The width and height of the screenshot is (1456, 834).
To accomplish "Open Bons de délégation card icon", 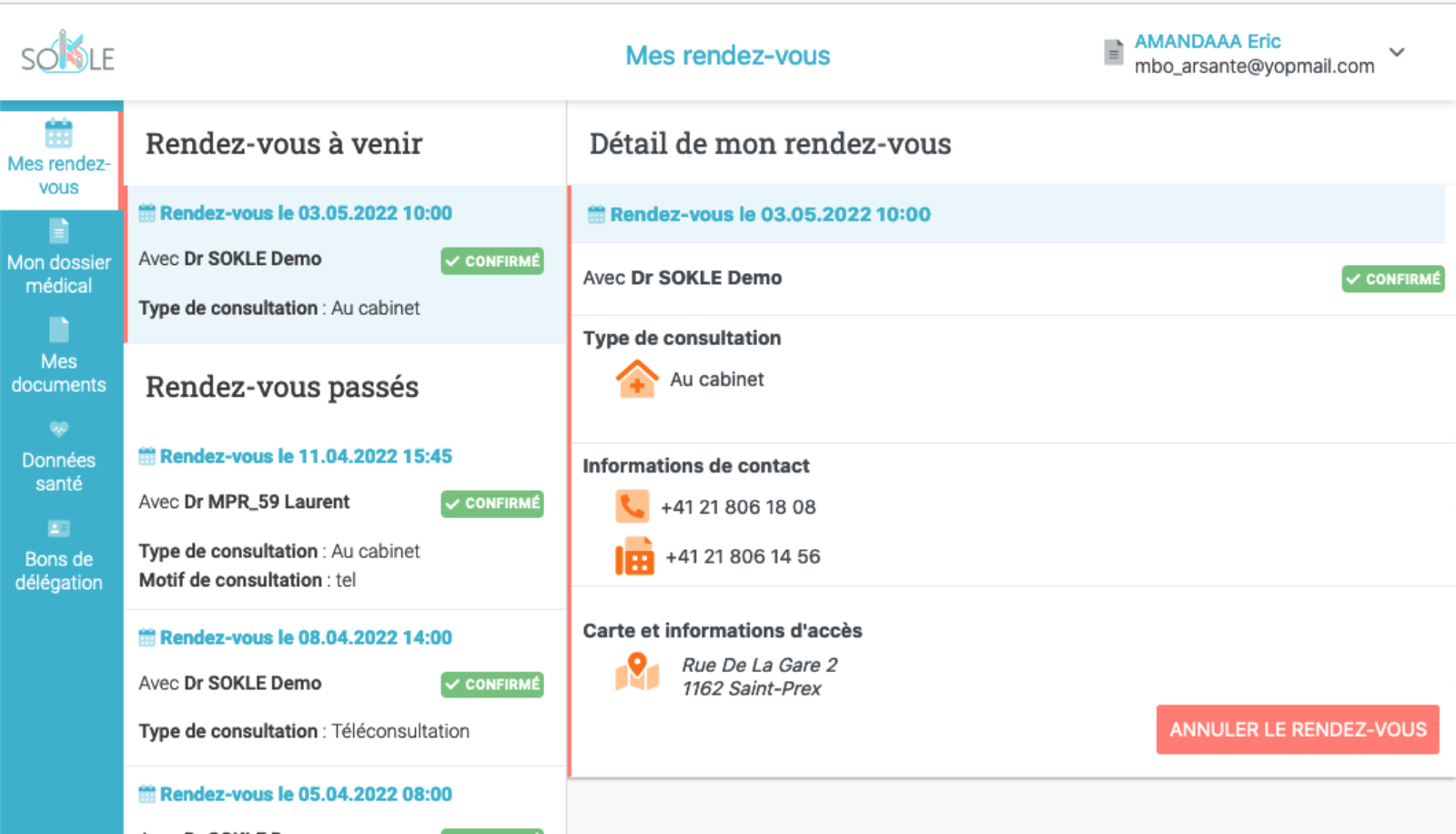I will click(59, 528).
